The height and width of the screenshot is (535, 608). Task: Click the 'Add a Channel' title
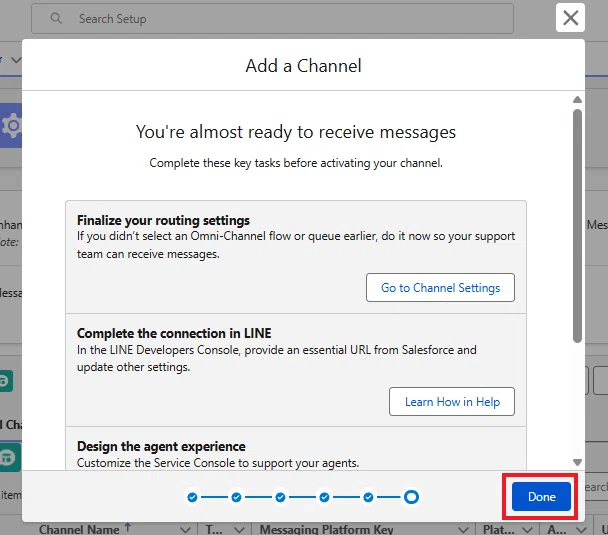303,66
